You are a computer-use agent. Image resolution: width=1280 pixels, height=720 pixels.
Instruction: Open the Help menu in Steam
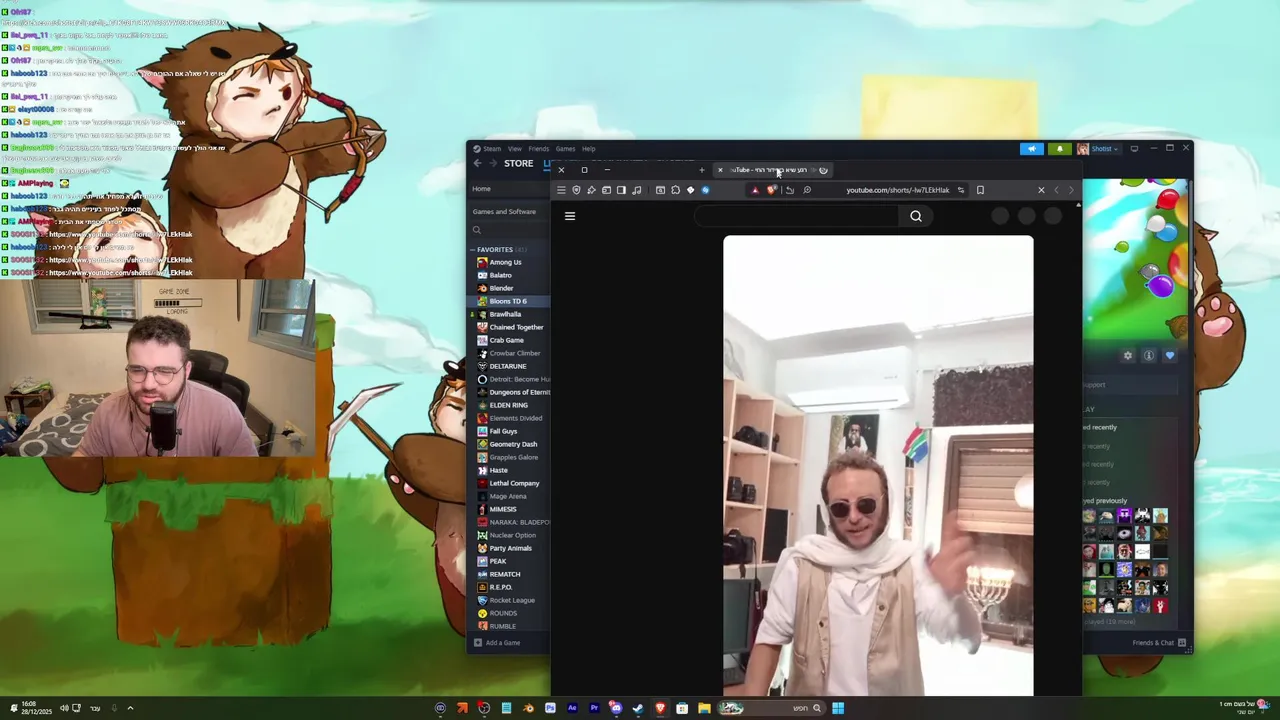click(589, 149)
